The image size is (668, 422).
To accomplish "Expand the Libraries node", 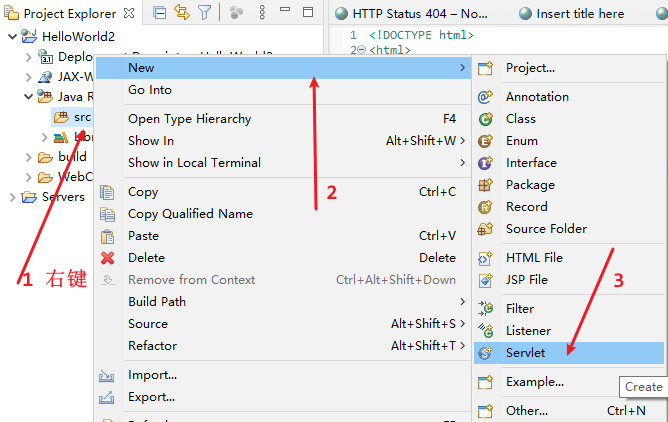I will coord(44,137).
